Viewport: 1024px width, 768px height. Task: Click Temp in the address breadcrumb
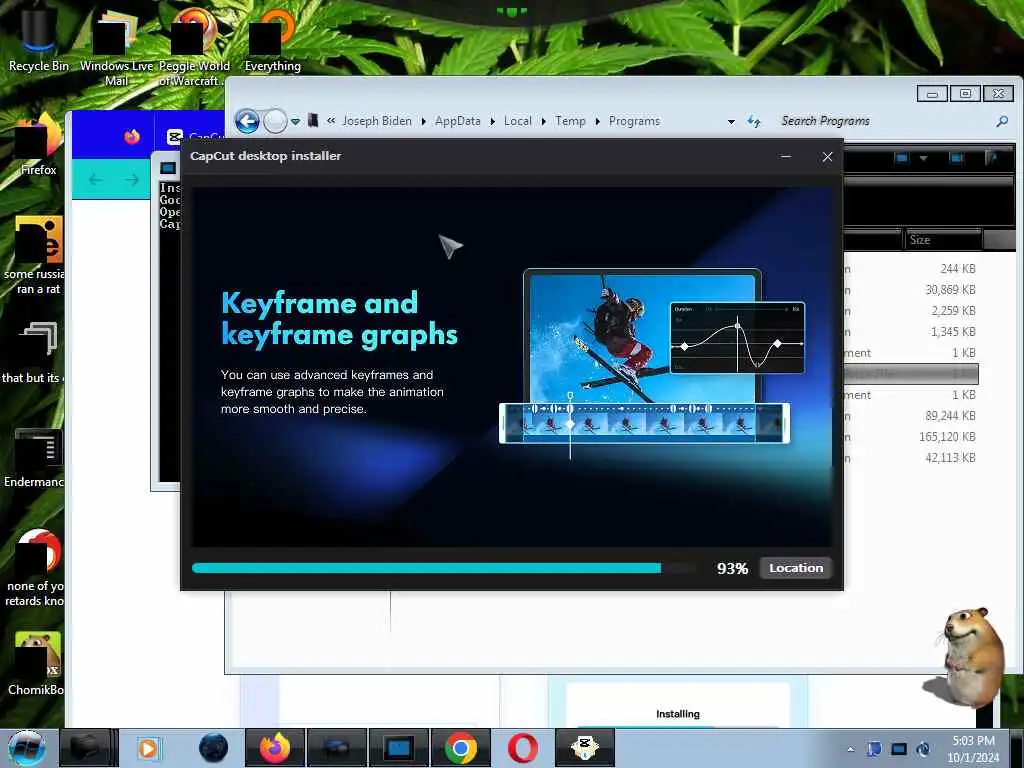click(570, 121)
